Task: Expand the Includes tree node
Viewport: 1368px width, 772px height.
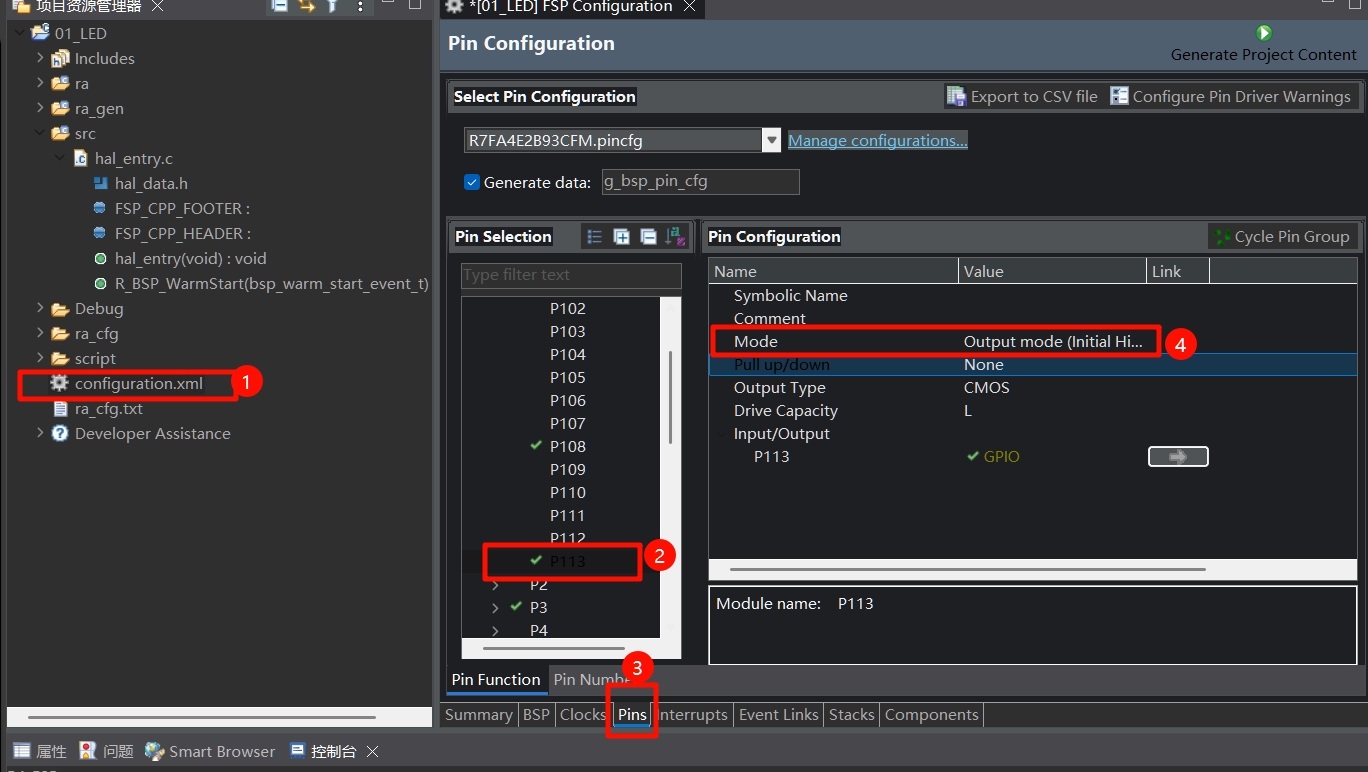Action: coord(40,59)
